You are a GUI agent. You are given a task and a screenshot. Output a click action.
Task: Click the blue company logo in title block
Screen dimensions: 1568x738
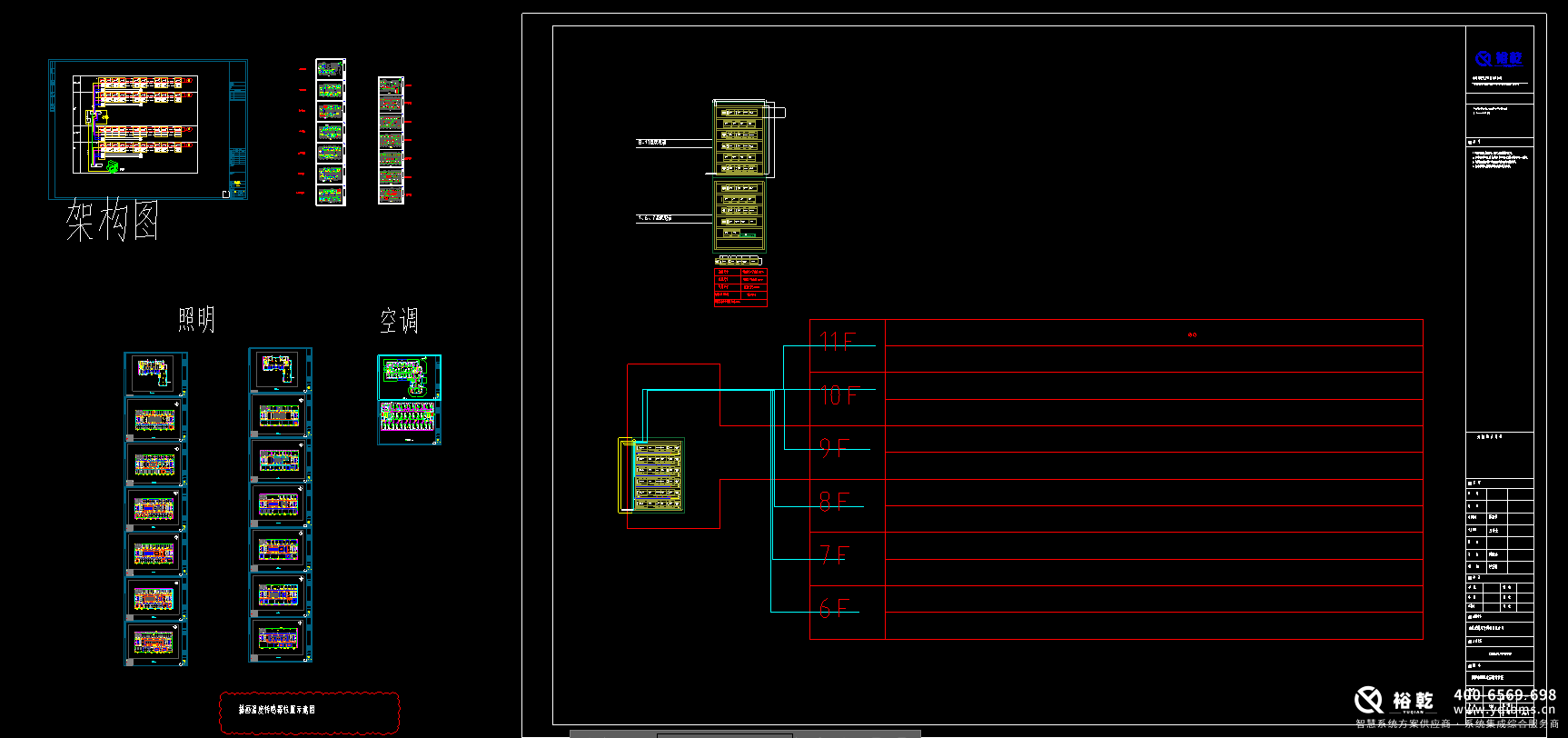coord(1498,59)
